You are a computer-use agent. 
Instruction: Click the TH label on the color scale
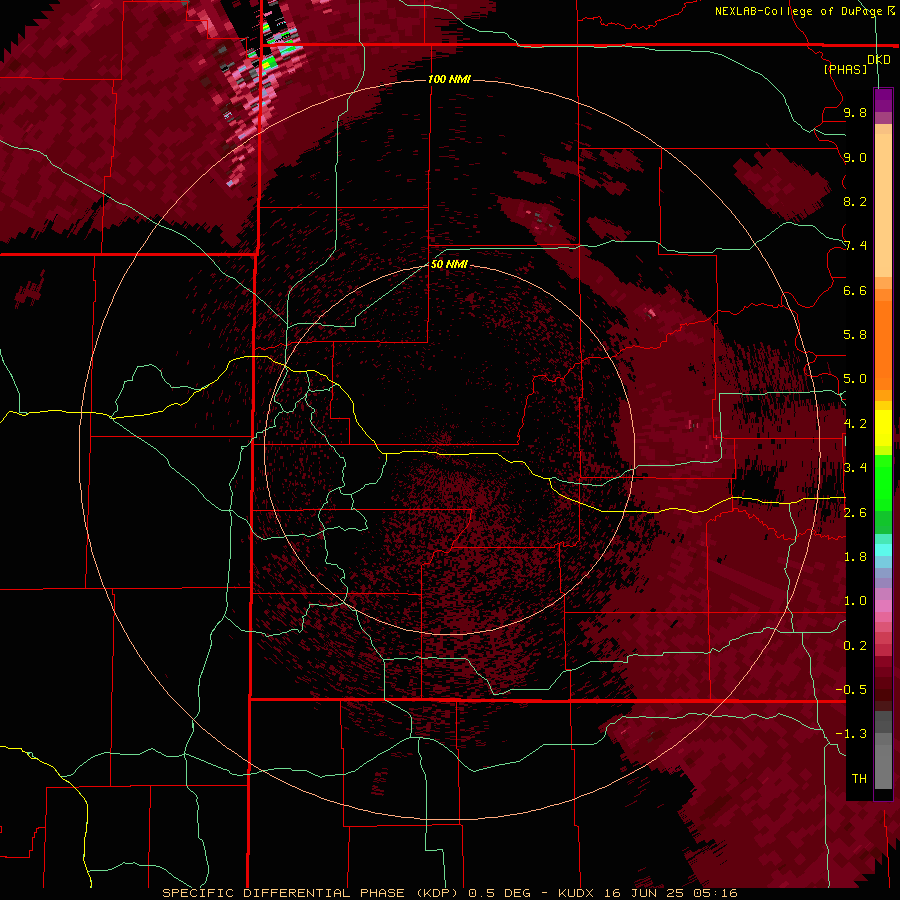[x=859, y=779]
